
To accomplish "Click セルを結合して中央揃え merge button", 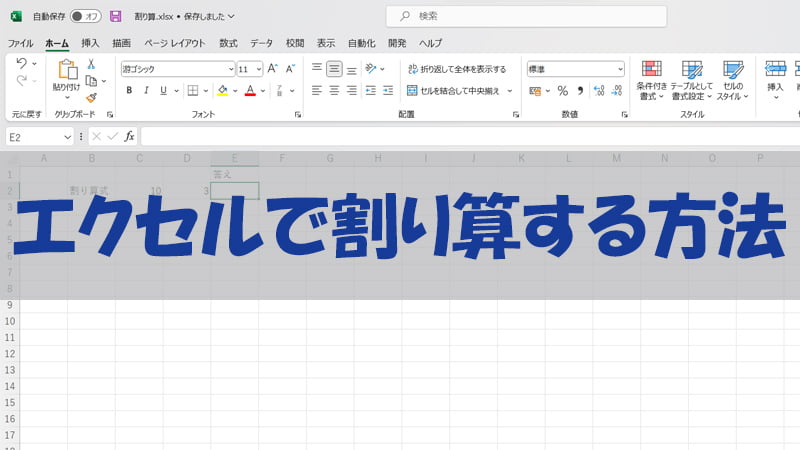I will (x=459, y=90).
